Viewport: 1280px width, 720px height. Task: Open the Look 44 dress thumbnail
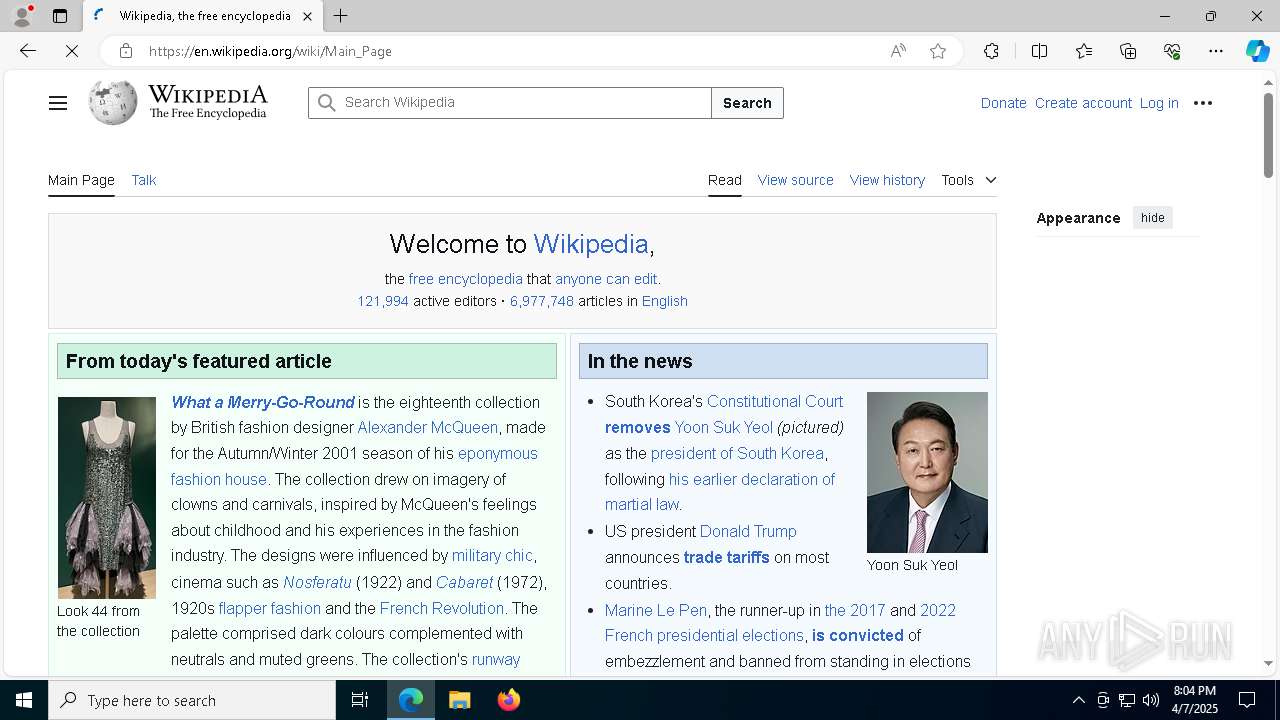click(x=107, y=498)
